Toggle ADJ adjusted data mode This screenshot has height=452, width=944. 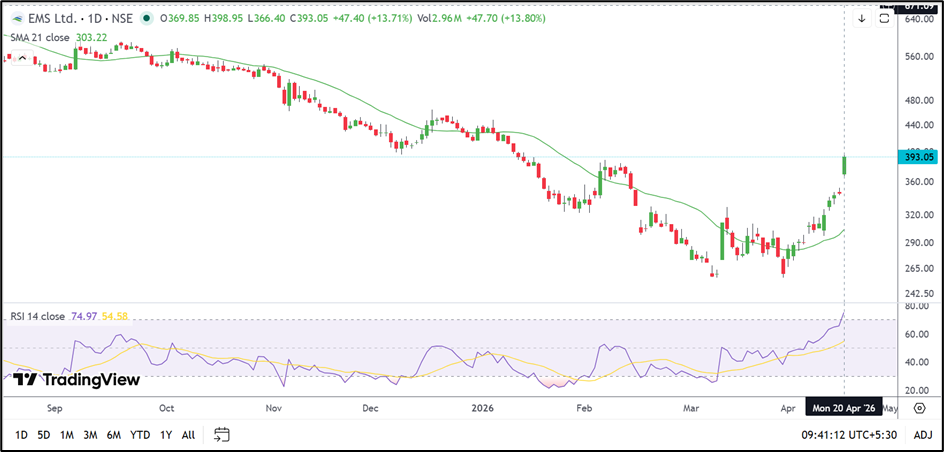tap(922, 435)
